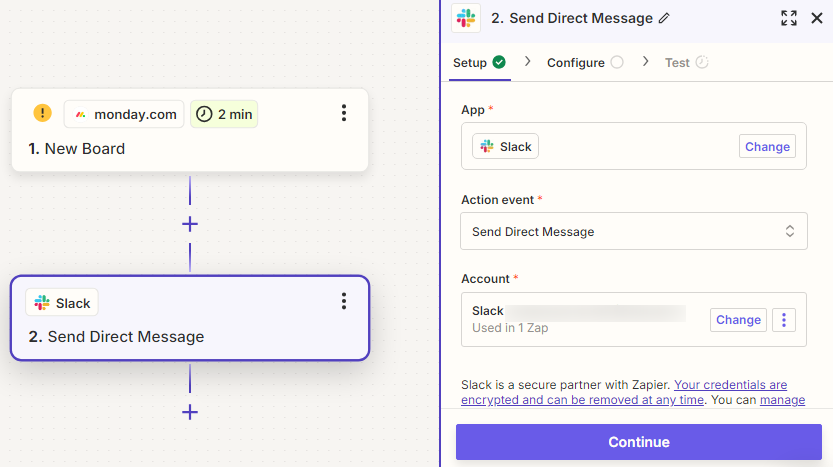Change the selected Slack app
This screenshot has width=833, height=467.
pos(767,147)
